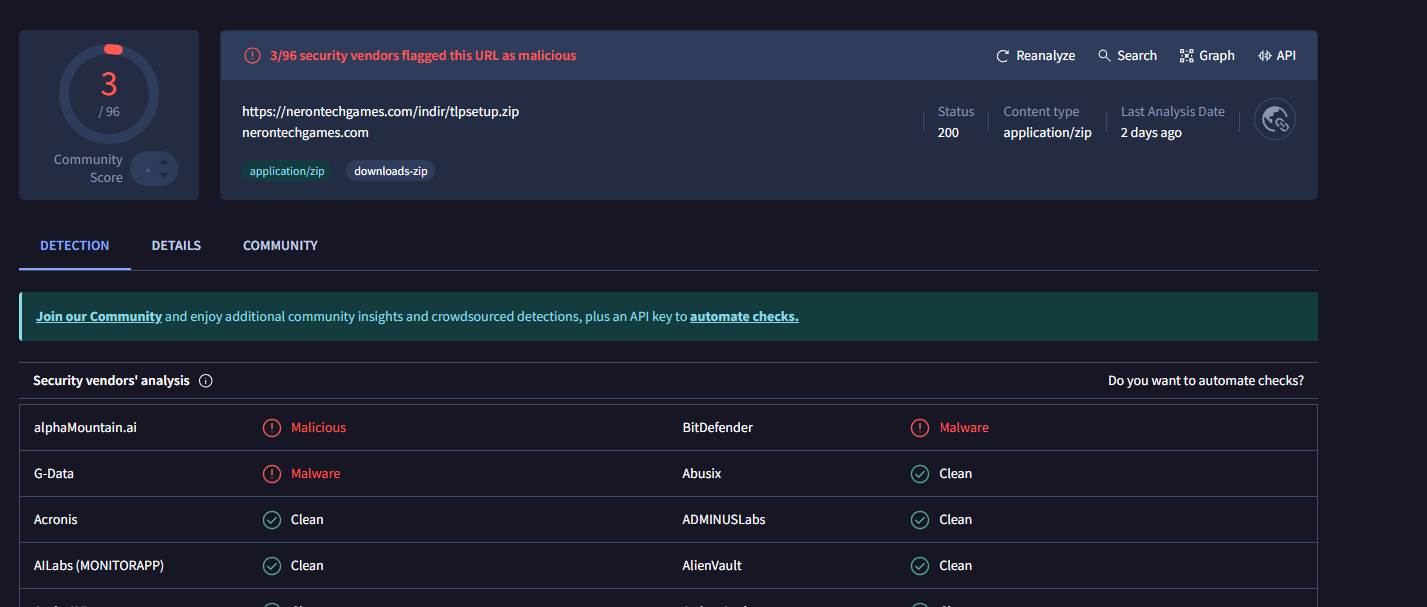Click the Community Score label
The width and height of the screenshot is (1427, 607).
(88, 169)
